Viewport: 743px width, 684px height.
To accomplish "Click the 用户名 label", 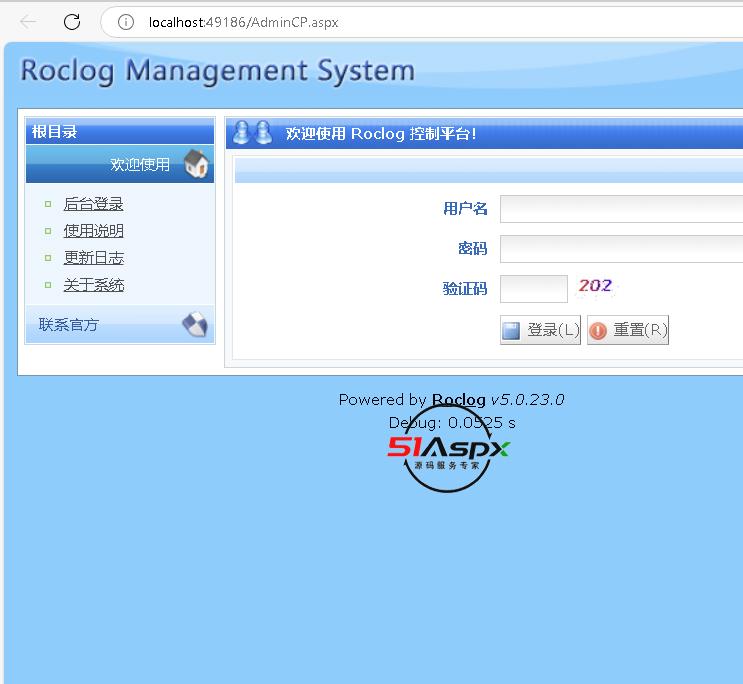I will (465, 209).
